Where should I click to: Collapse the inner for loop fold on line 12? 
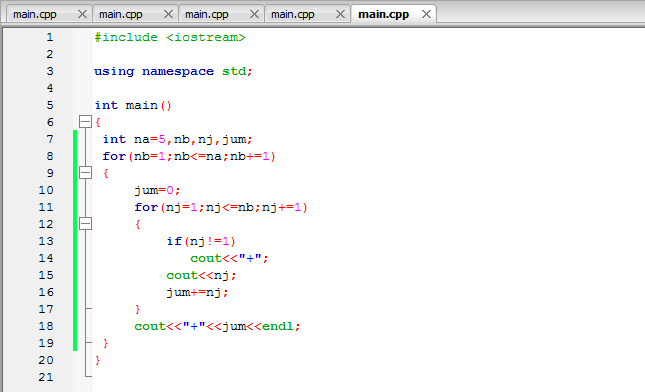tap(85, 224)
